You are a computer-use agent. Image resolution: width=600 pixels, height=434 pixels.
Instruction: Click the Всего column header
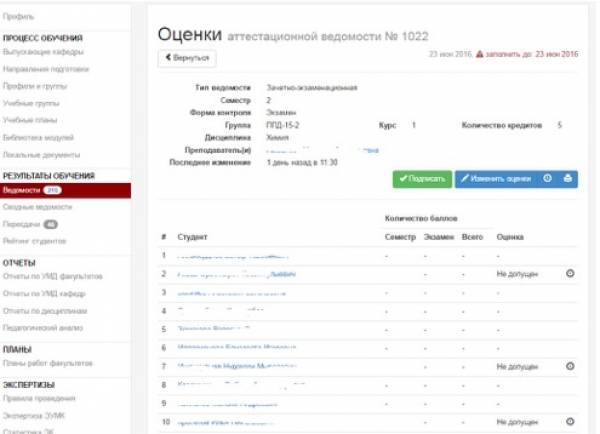(x=472, y=237)
